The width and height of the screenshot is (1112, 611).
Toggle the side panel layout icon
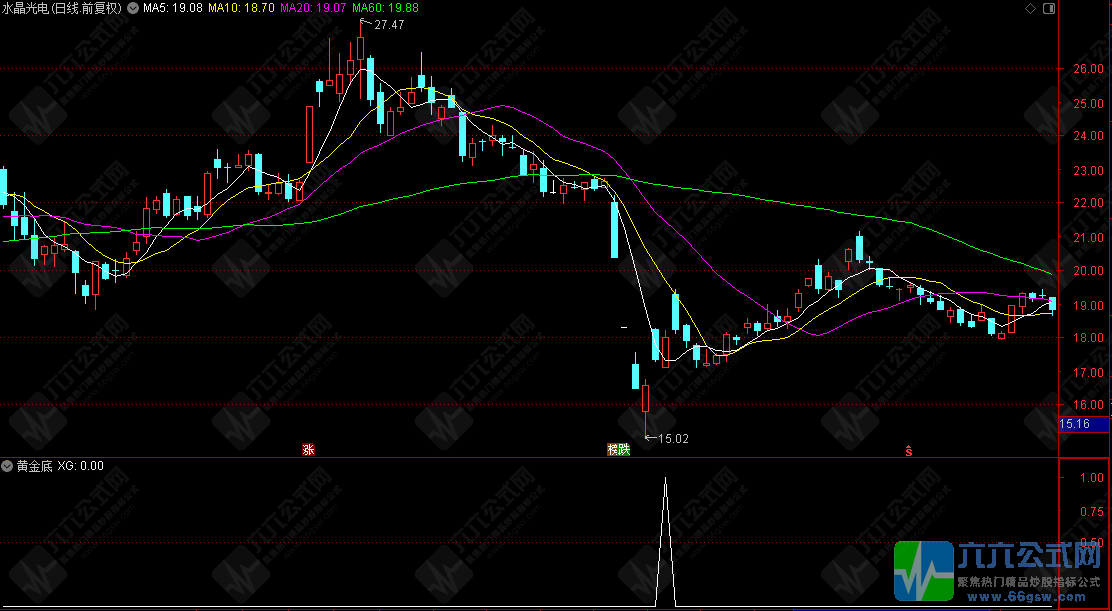[x=1050, y=9]
